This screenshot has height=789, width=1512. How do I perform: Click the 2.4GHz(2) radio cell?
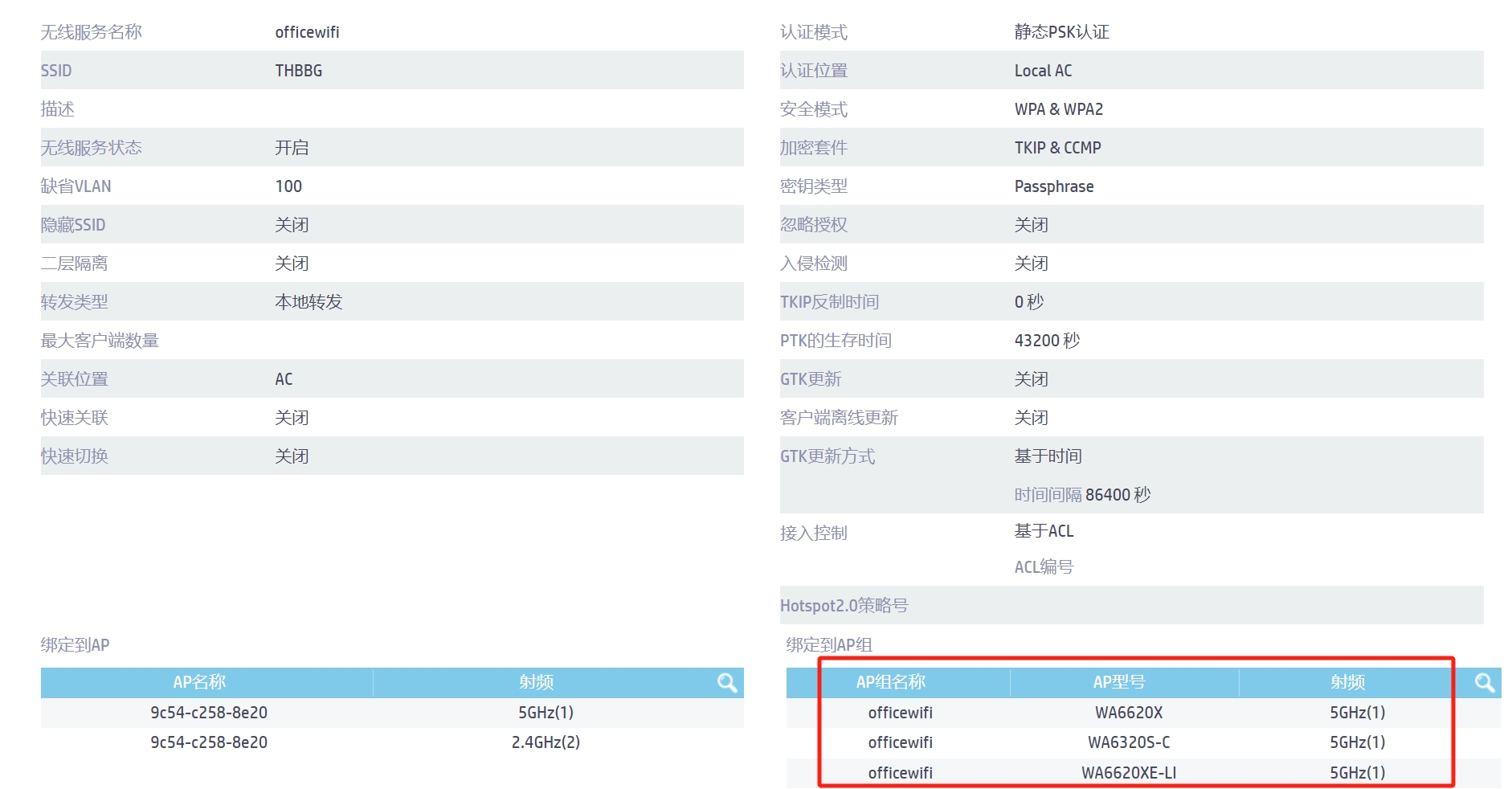(x=546, y=742)
